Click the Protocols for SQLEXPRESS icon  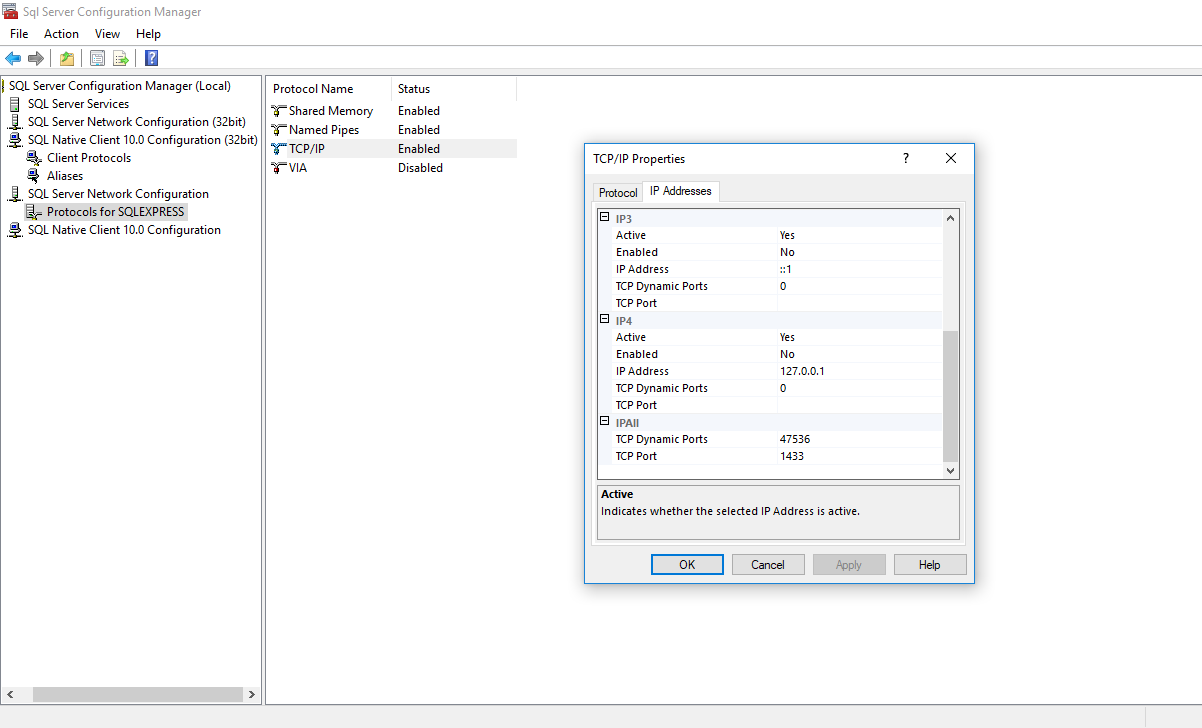(34, 212)
